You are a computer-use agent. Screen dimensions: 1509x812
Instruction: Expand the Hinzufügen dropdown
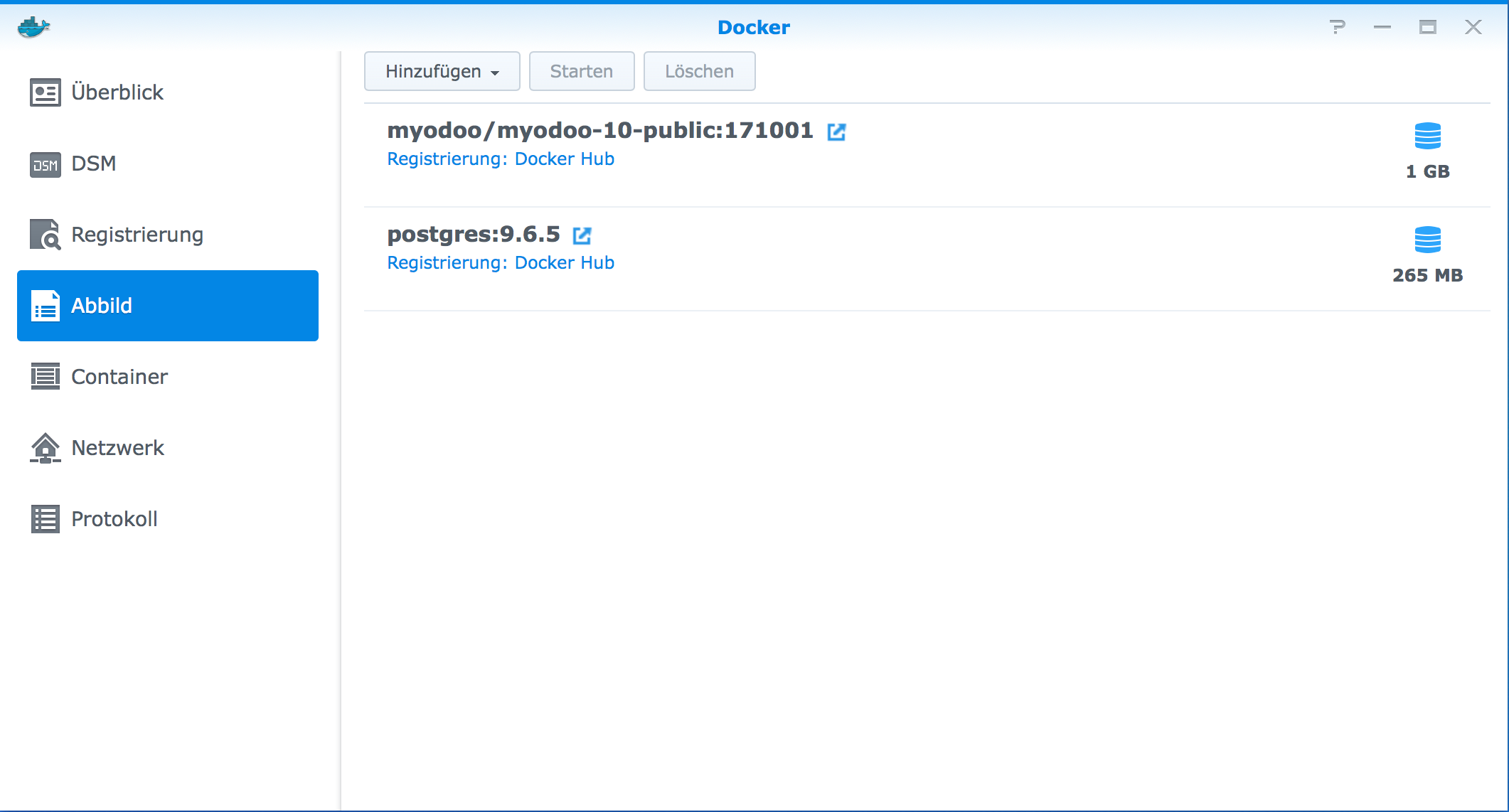(442, 71)
